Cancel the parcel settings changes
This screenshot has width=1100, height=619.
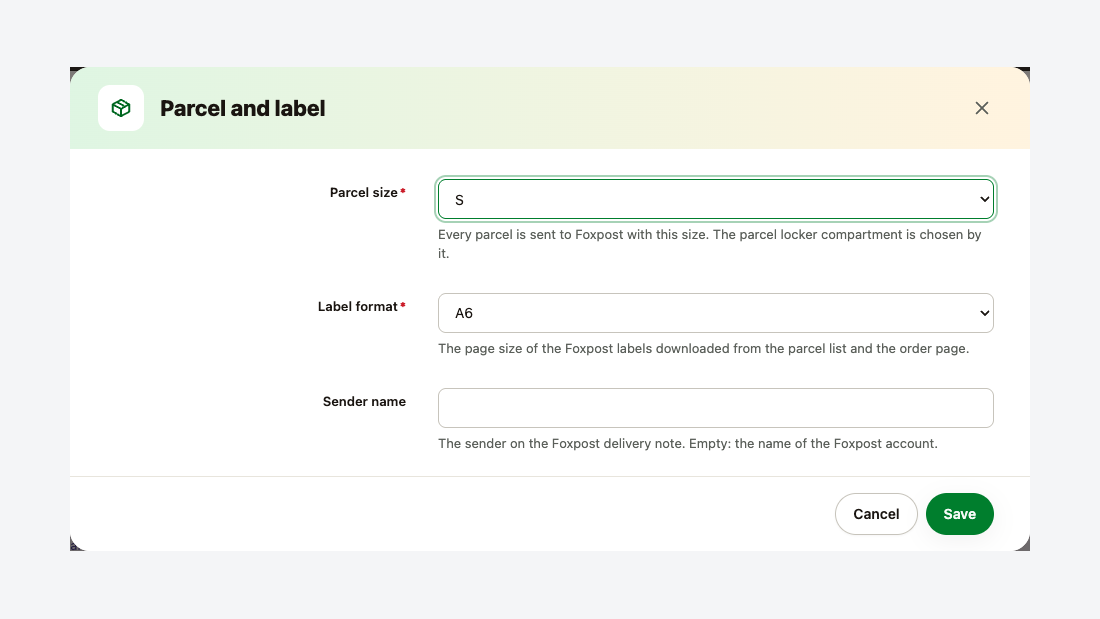click(876, 514)
